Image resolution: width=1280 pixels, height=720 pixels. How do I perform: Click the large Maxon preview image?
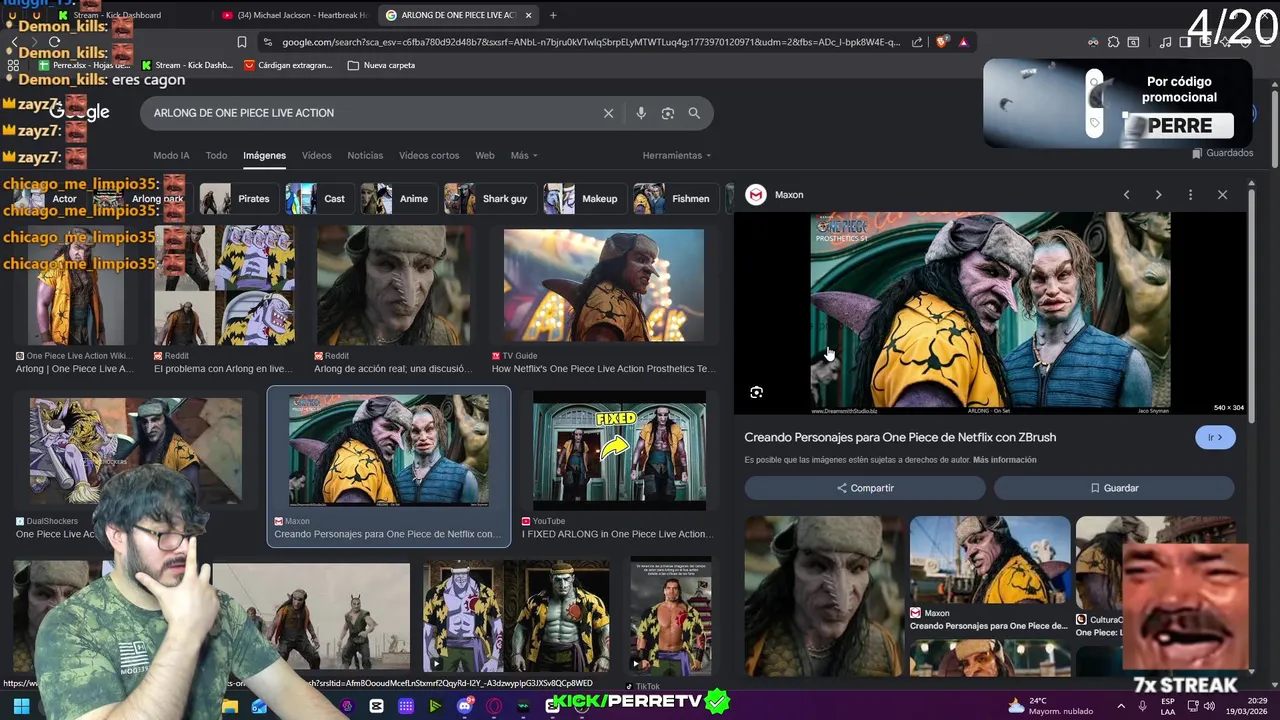point(990,312)
